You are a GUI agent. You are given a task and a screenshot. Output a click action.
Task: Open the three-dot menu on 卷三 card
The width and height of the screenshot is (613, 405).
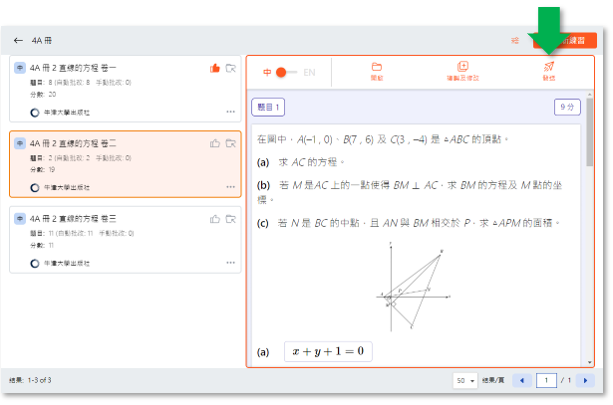pyautogui.click(x=231, y=263)
